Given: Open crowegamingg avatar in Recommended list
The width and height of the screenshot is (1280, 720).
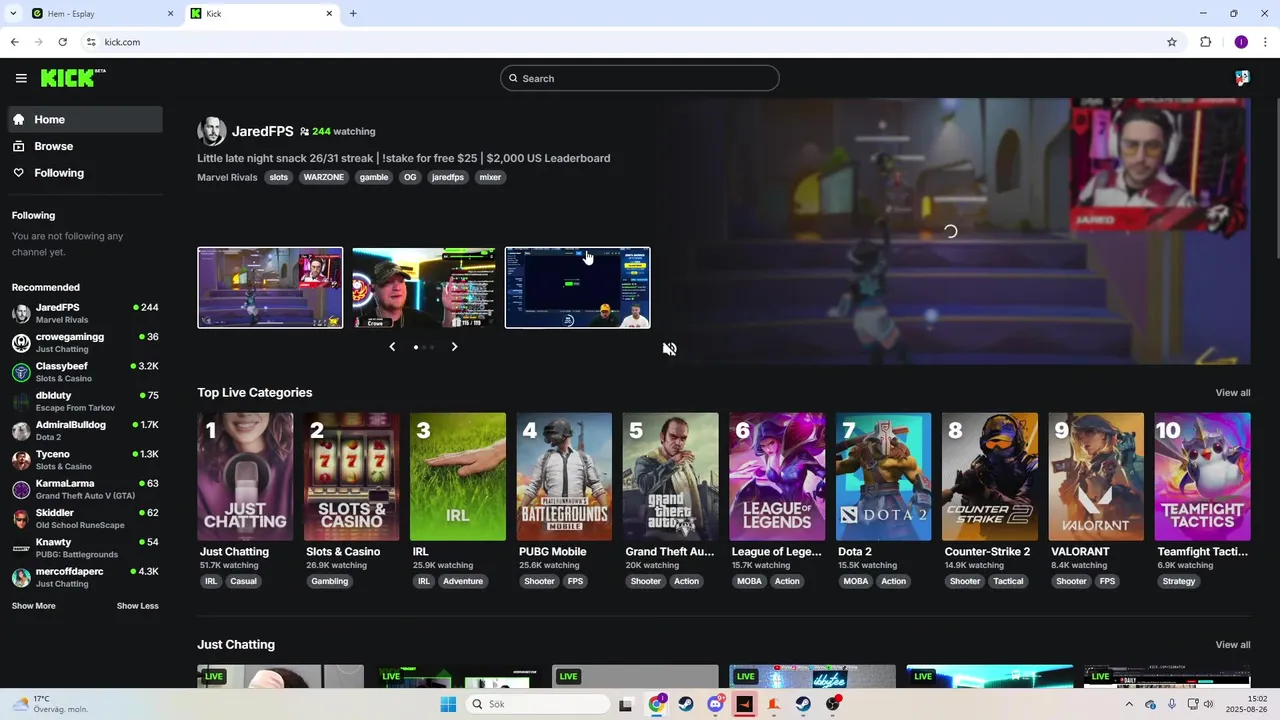Looking at the screenshot, I should (21, 343).
